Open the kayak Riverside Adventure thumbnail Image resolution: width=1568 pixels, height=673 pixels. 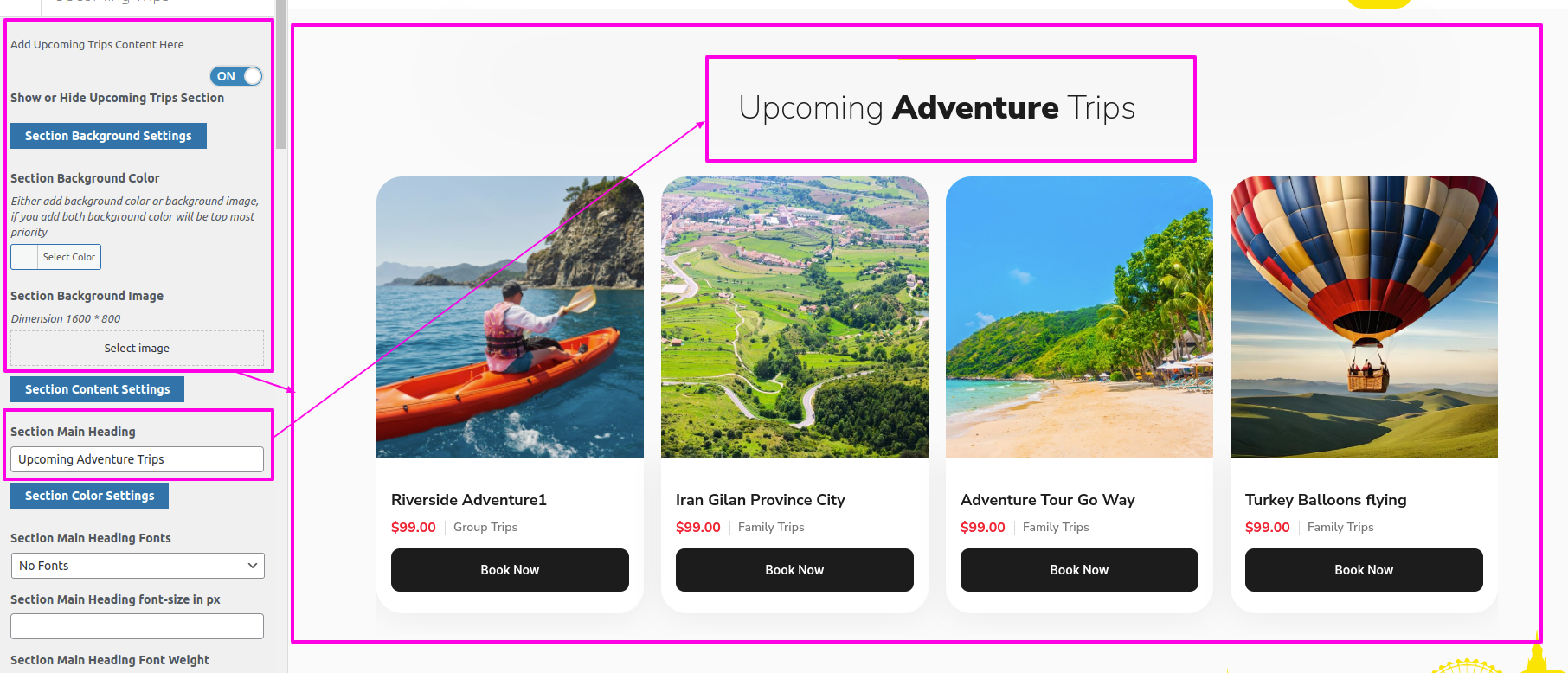(510, 317)
